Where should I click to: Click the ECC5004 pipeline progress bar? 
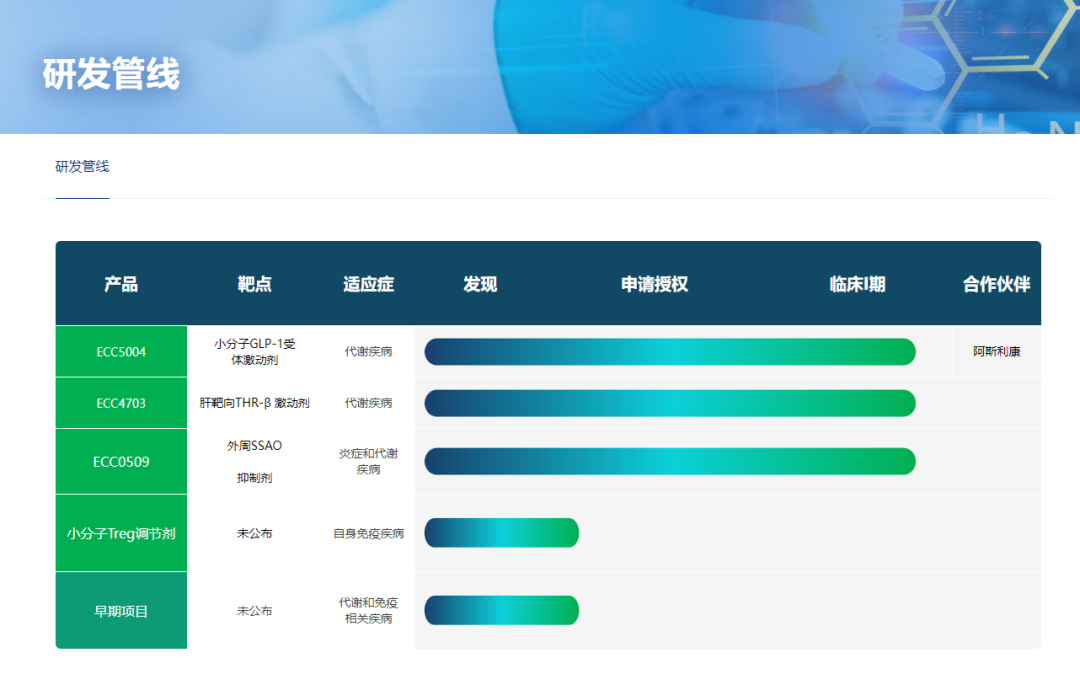669,352
